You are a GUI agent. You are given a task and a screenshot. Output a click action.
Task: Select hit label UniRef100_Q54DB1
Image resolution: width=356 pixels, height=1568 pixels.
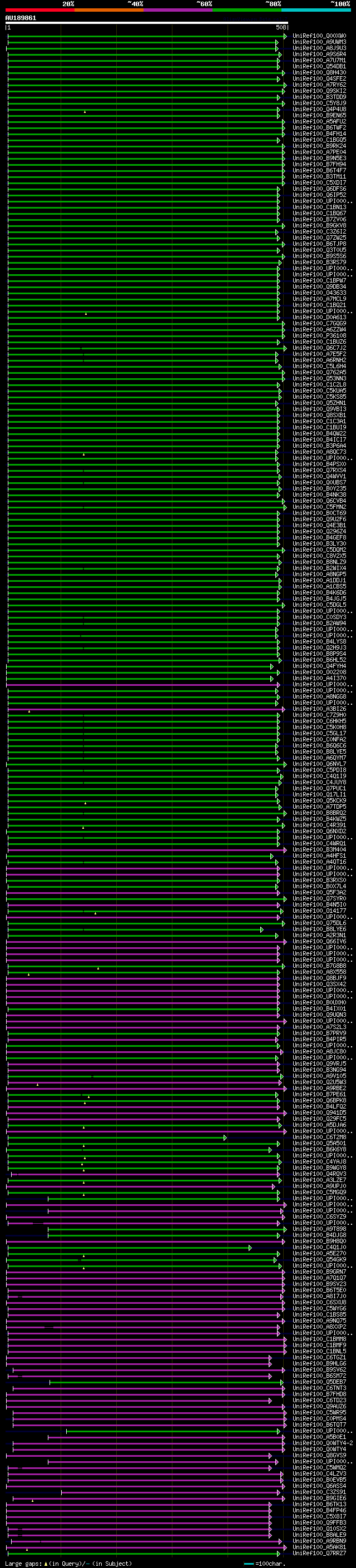[319, 66]
